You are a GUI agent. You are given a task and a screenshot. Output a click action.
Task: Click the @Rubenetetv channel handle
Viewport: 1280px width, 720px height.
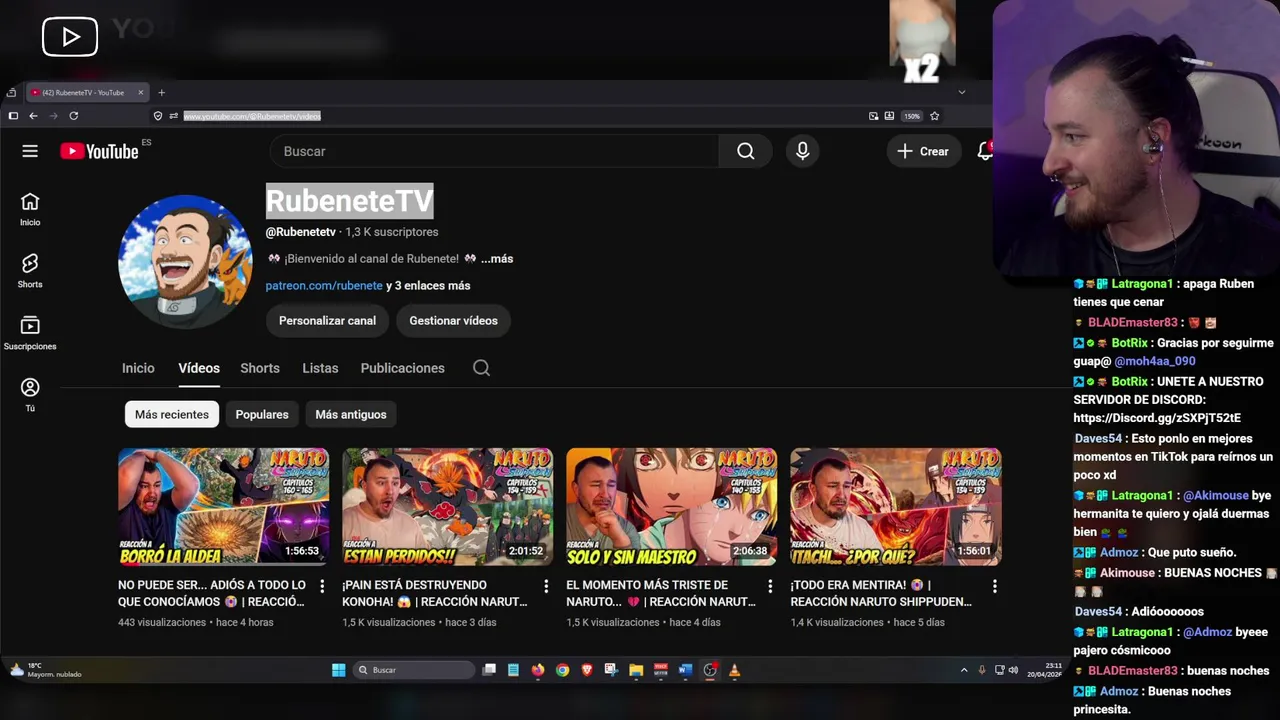(300, 232)
